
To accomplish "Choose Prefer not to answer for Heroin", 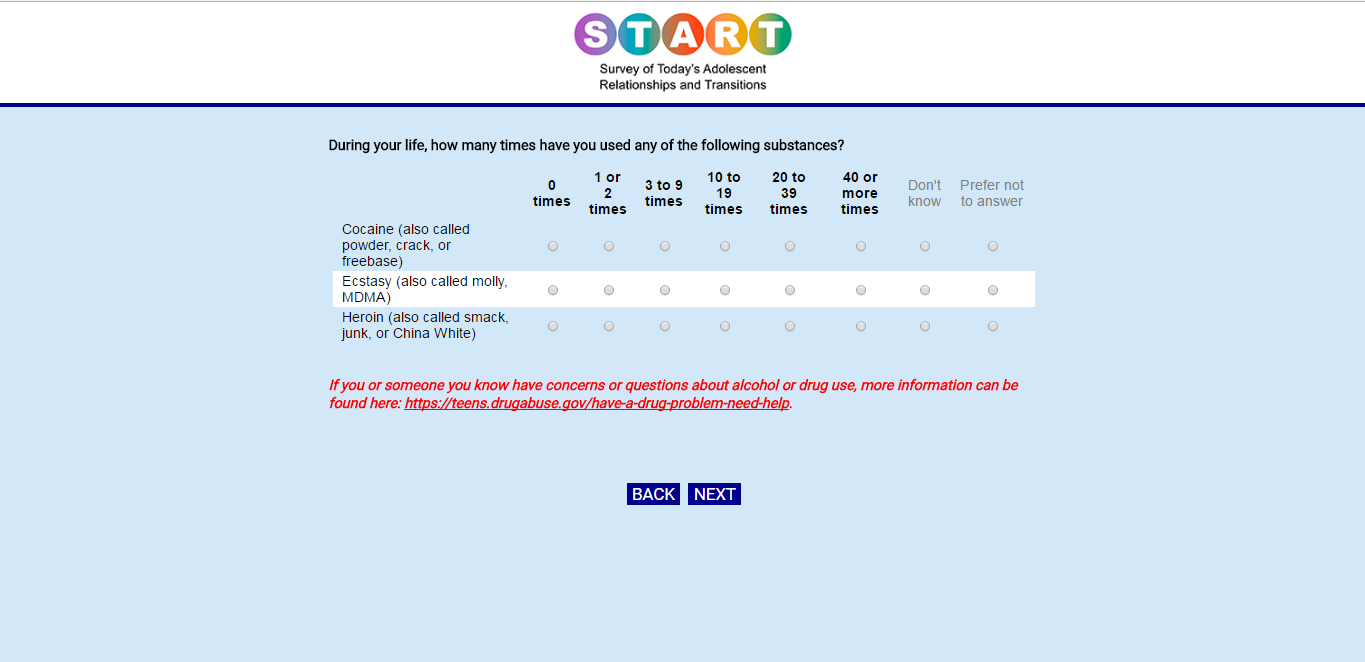I will click(993, 326).
